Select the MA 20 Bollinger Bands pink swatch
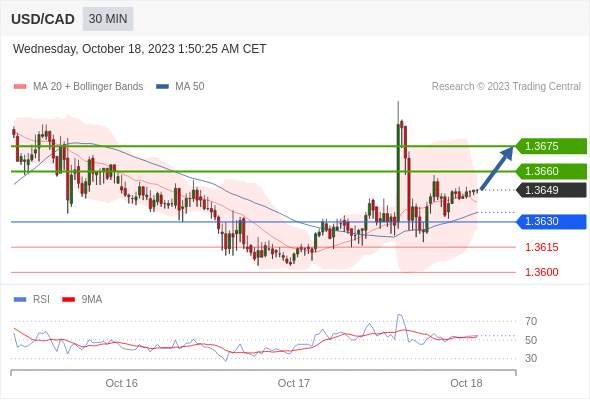The height and width of the screenshot is (400, 590). pos(20,87)
